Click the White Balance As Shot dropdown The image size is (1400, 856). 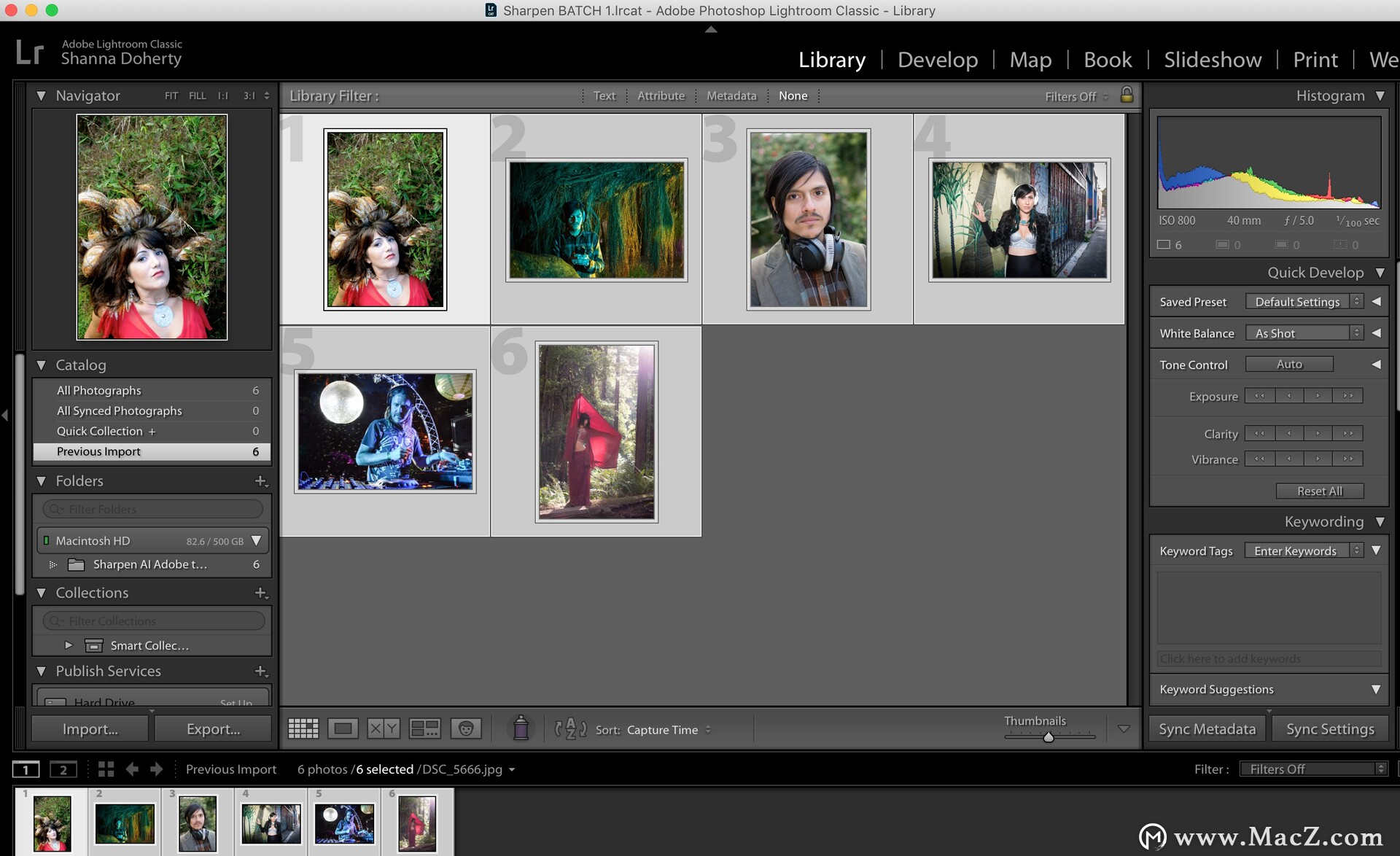(x=1305, y=332)
